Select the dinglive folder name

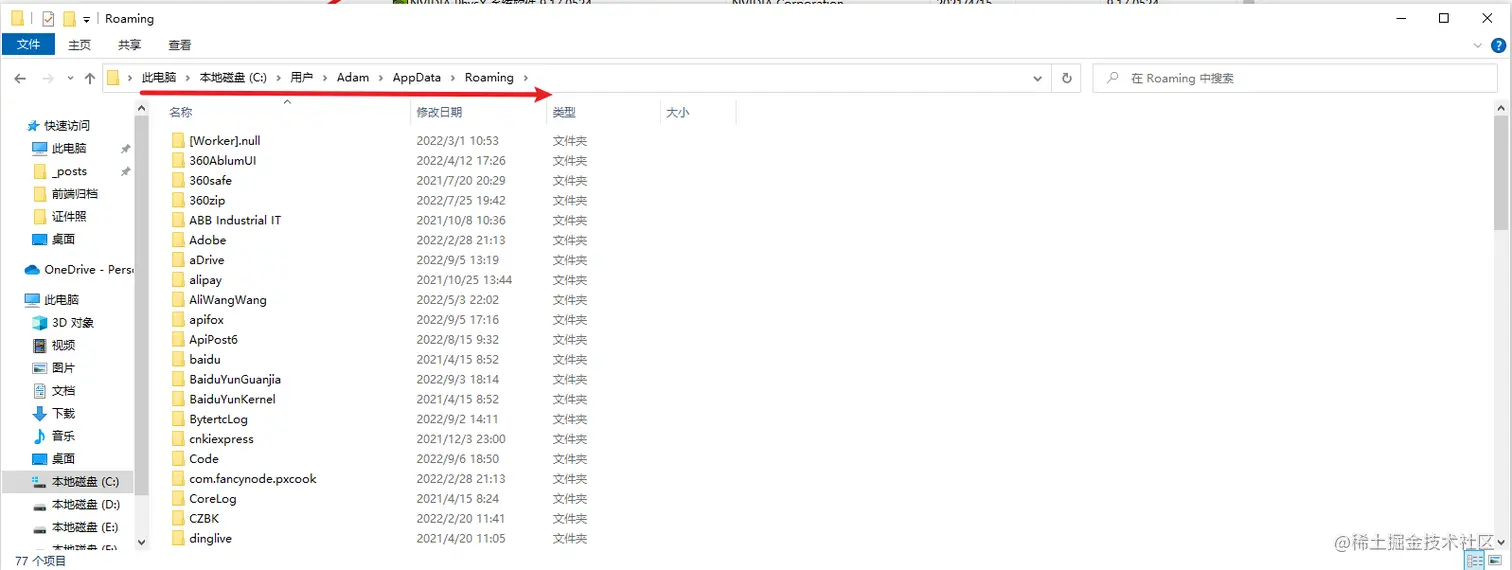coord(211,538)
